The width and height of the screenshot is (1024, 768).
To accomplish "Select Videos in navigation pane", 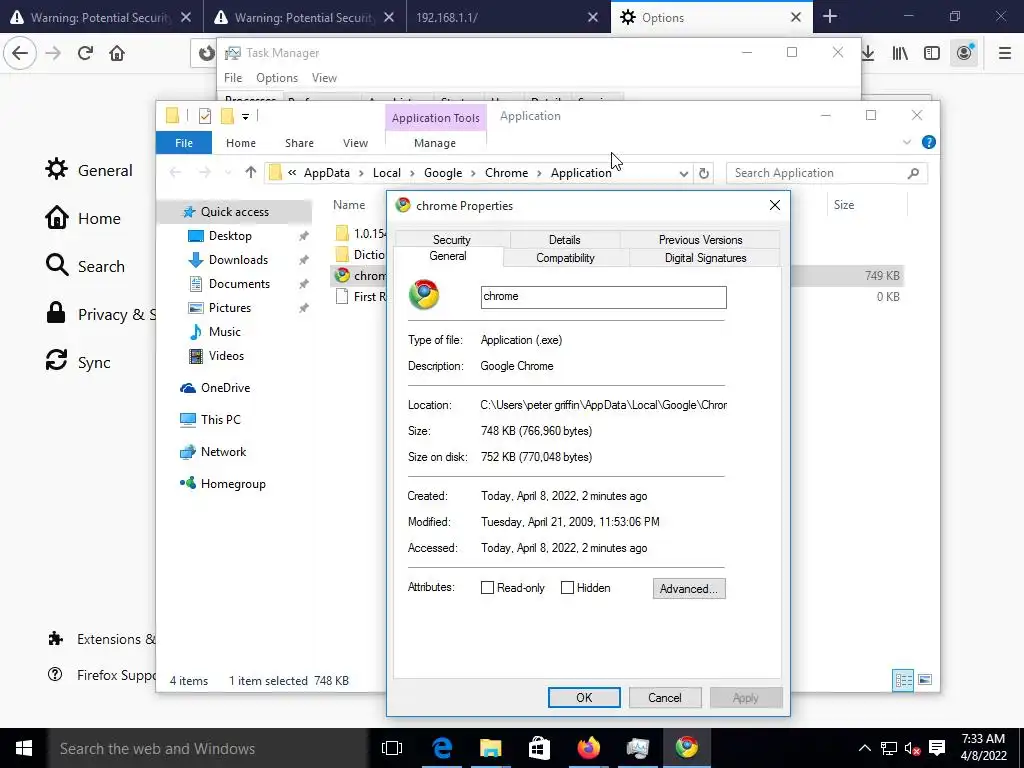I will coord(226,356).
